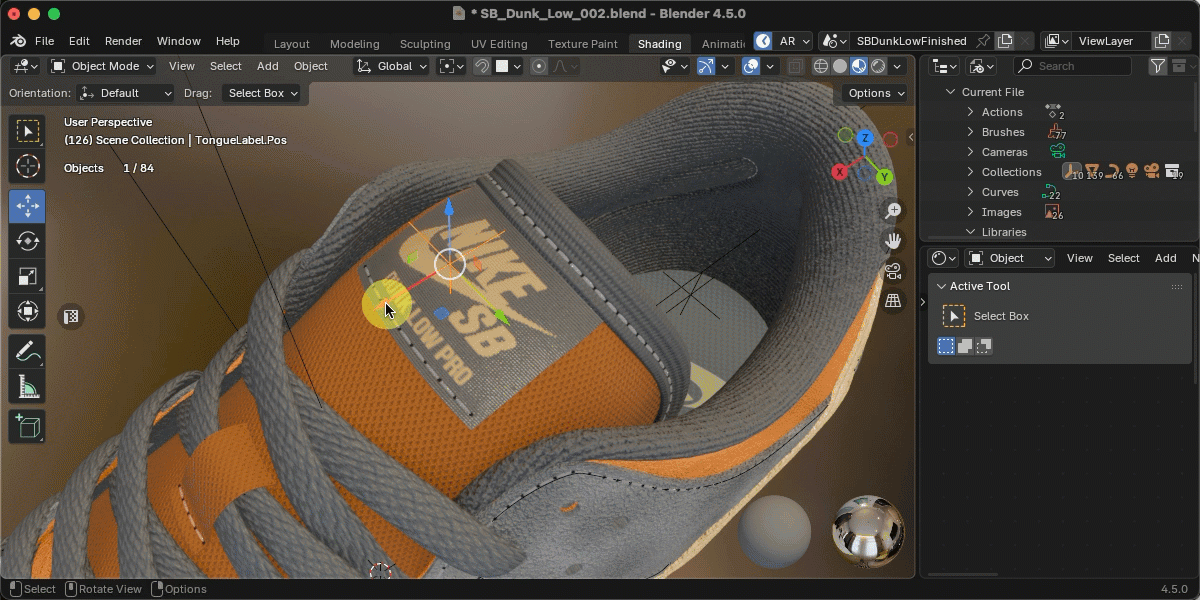
Task: Switch to solid viewport shading
Action: 840,66
